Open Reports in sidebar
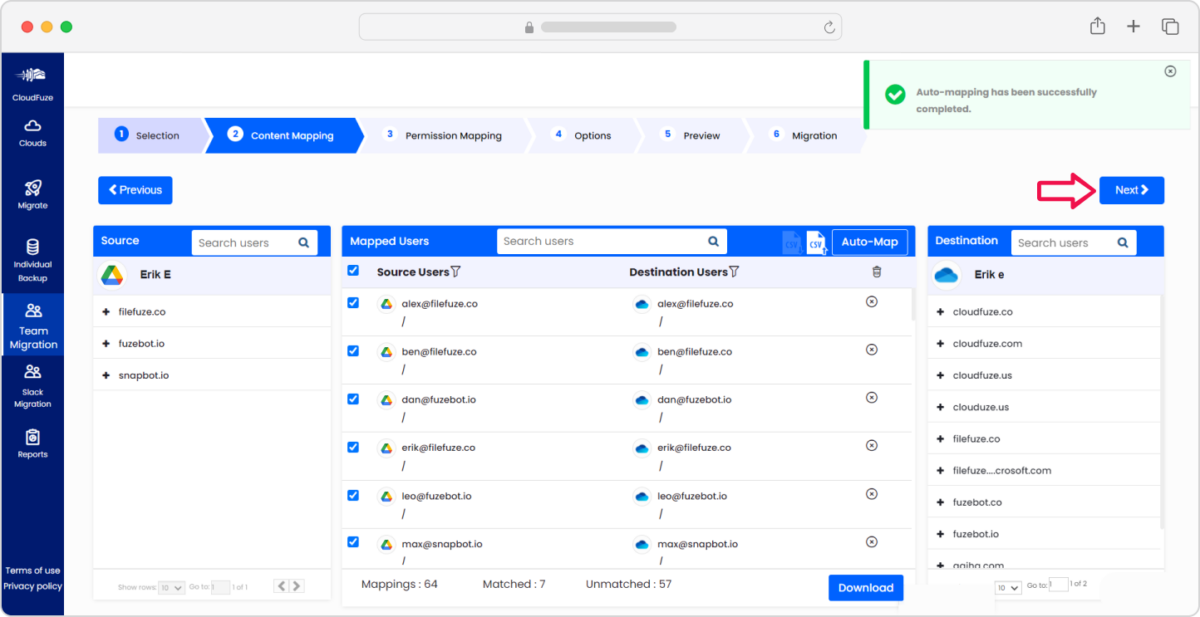This screenshot has width=1200, height=617. pos(32,444)
